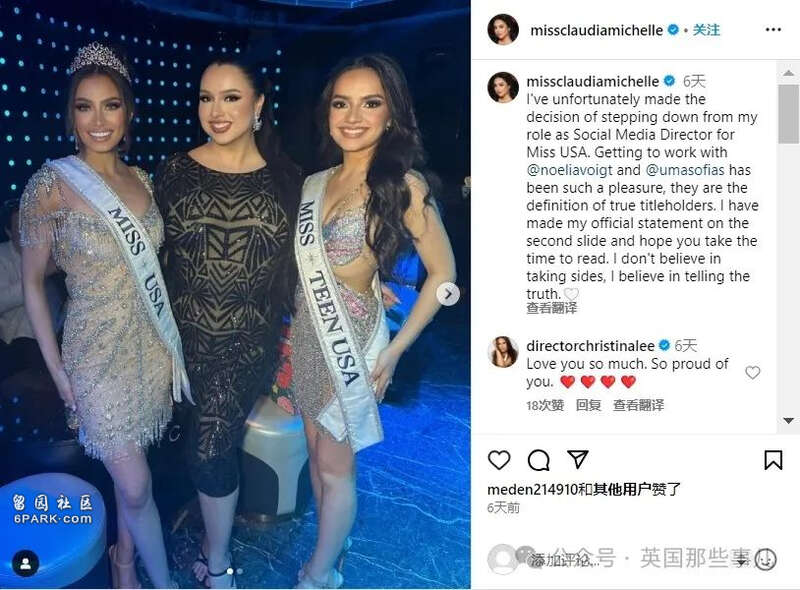Screen dimensions: 800x590
Task: Open missclaudiamichelle header profile picture
Action: coord(503,30)
